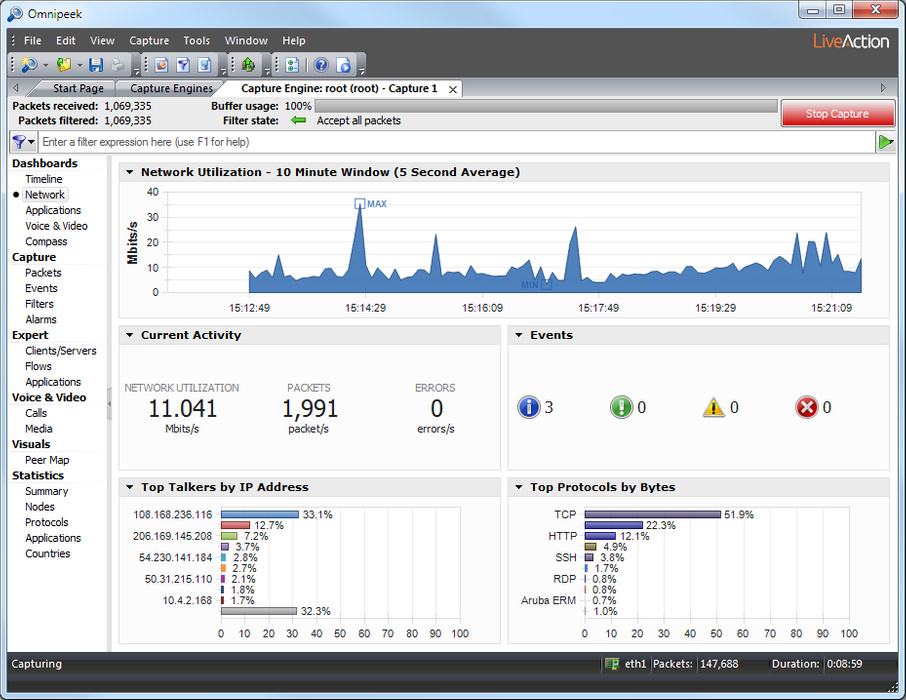Image resolution: width=906 pixels, height=700 pixels.
Task: Close the Capture 1 tab
Action: [453, 89]
